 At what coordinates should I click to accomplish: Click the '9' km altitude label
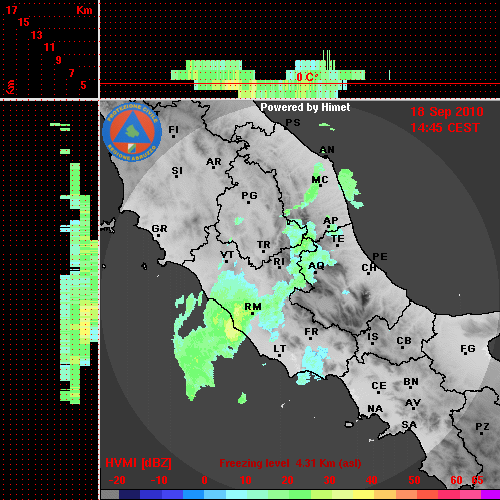[x=58, y=60]
